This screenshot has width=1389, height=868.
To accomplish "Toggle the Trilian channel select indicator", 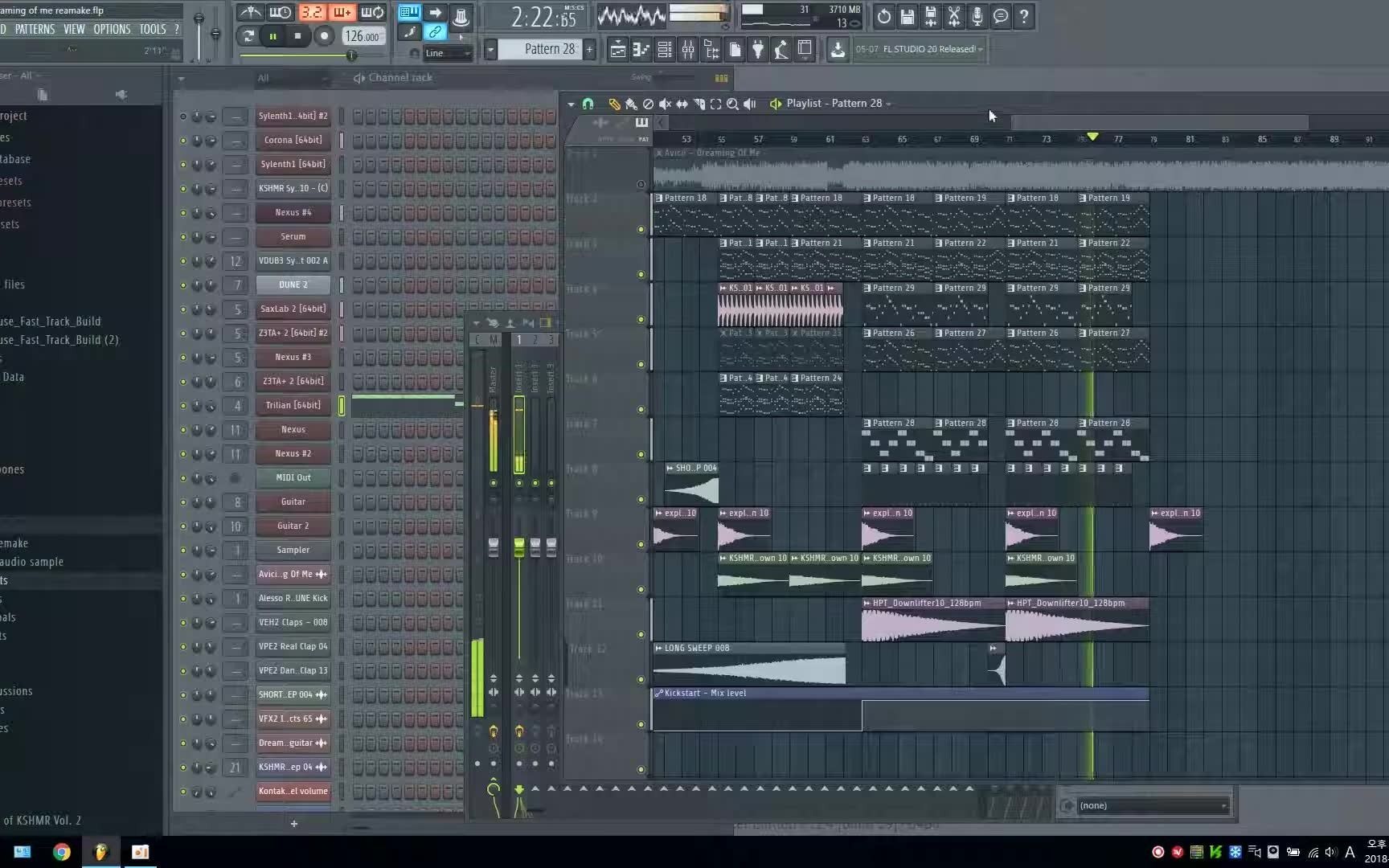I will tap(341, 406).
